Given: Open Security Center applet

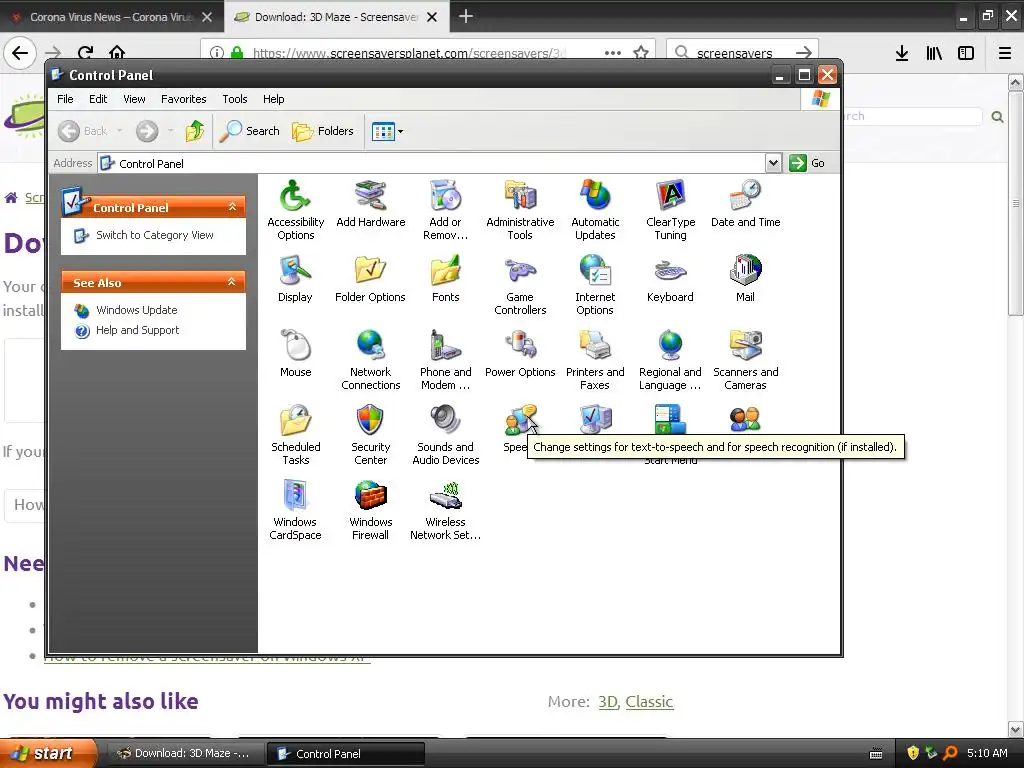Looking at the screenshot, I should pos(370,434).
